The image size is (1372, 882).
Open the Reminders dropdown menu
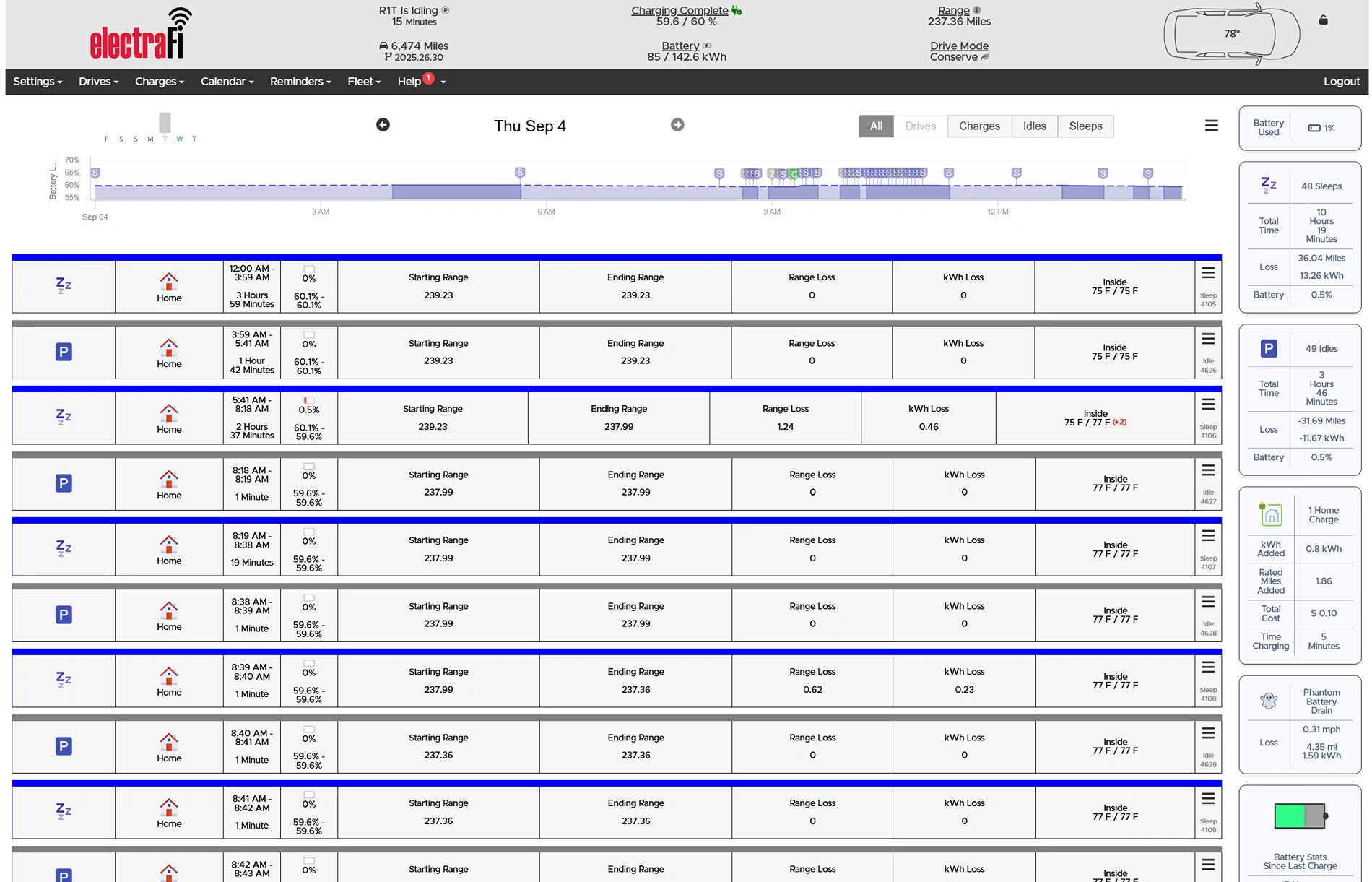300,82
